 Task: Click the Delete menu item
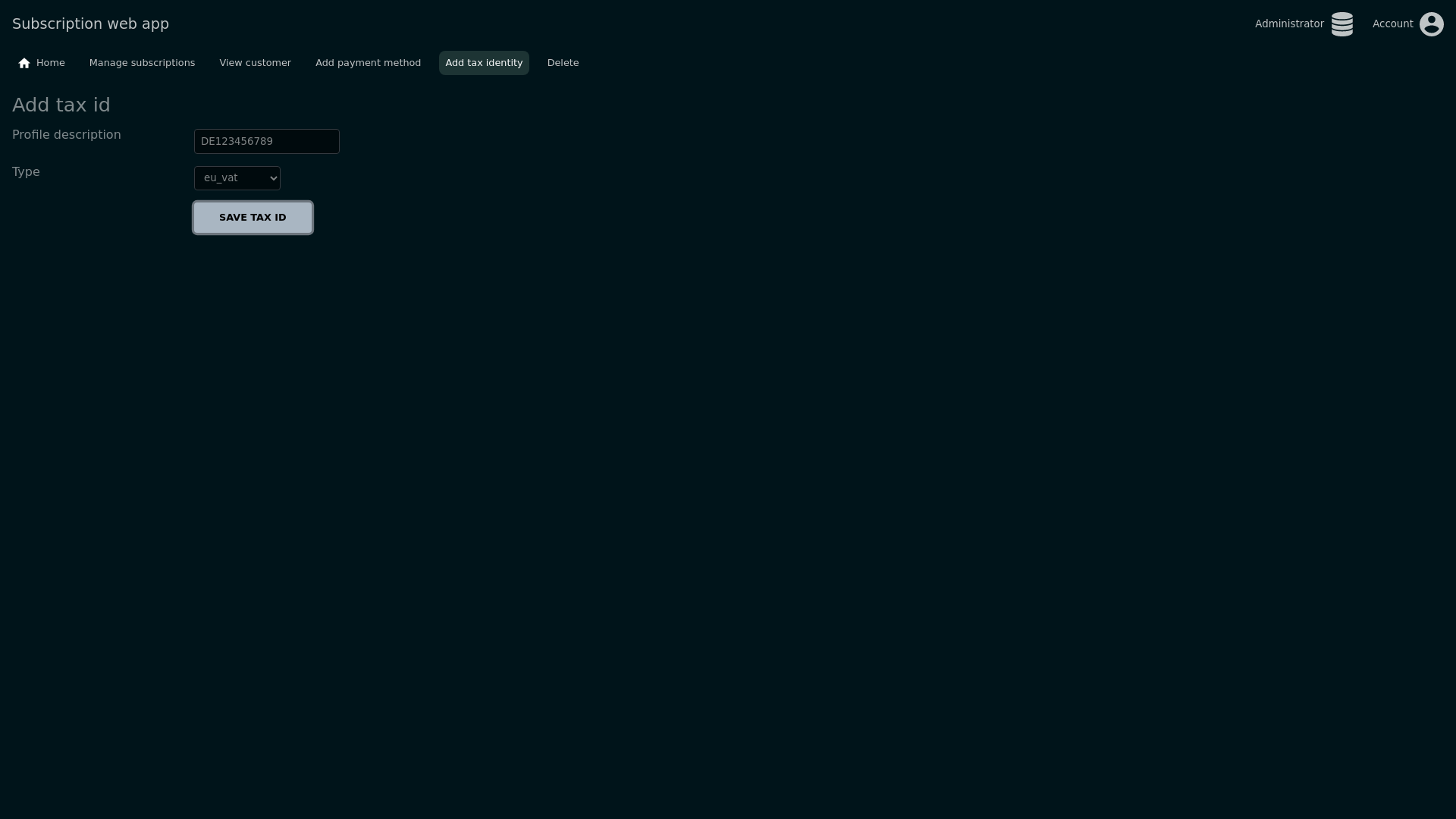[563, 63]
